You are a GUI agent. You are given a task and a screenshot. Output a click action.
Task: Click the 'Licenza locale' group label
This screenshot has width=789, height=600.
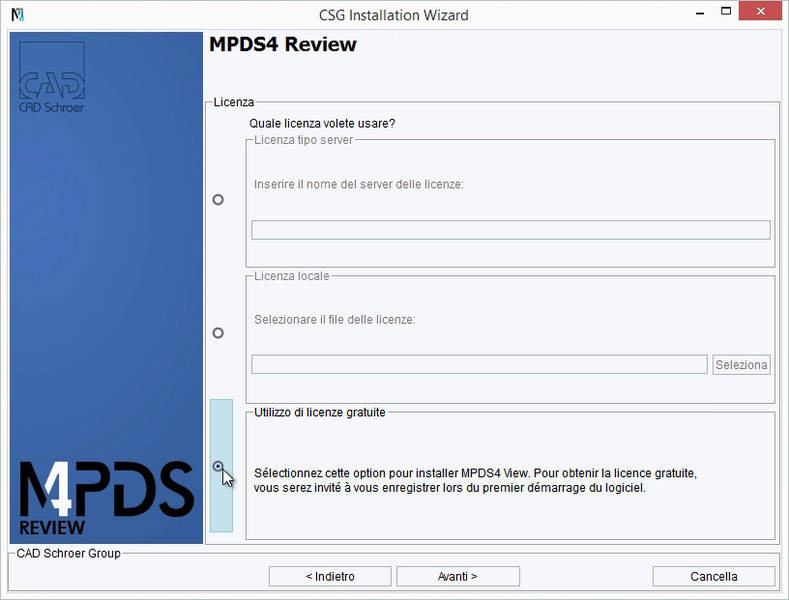(291, 276)
